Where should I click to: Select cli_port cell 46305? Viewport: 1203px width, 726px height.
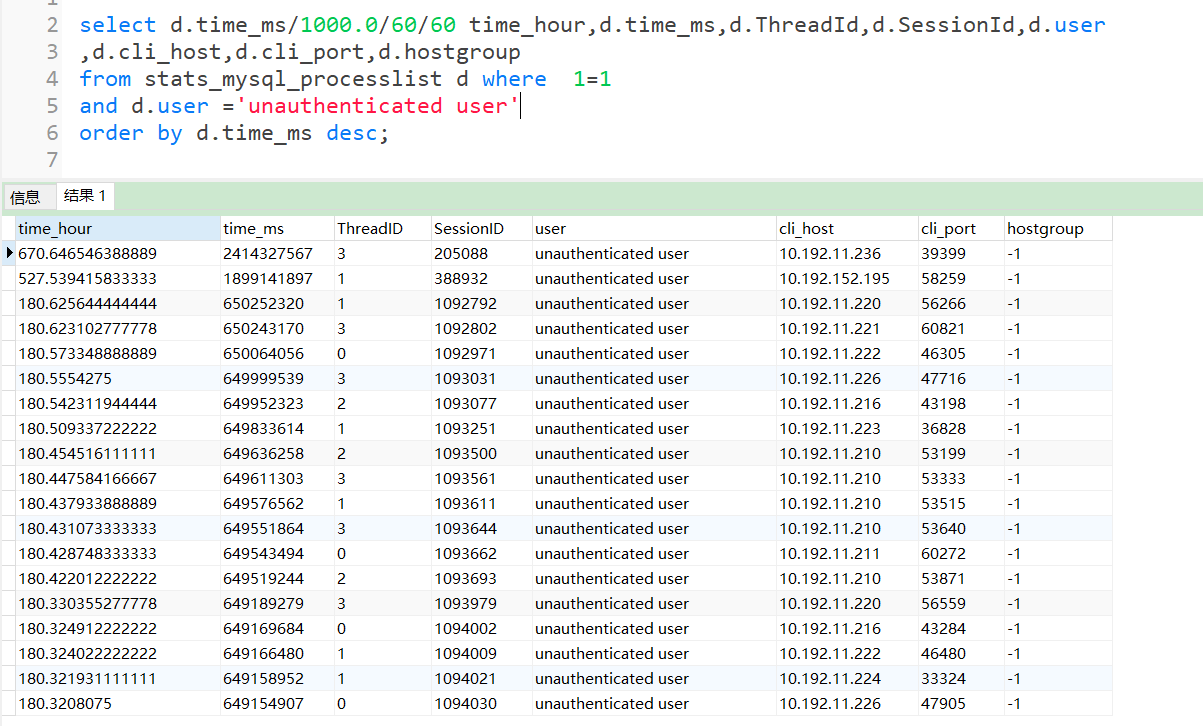(x=960, y=354)
